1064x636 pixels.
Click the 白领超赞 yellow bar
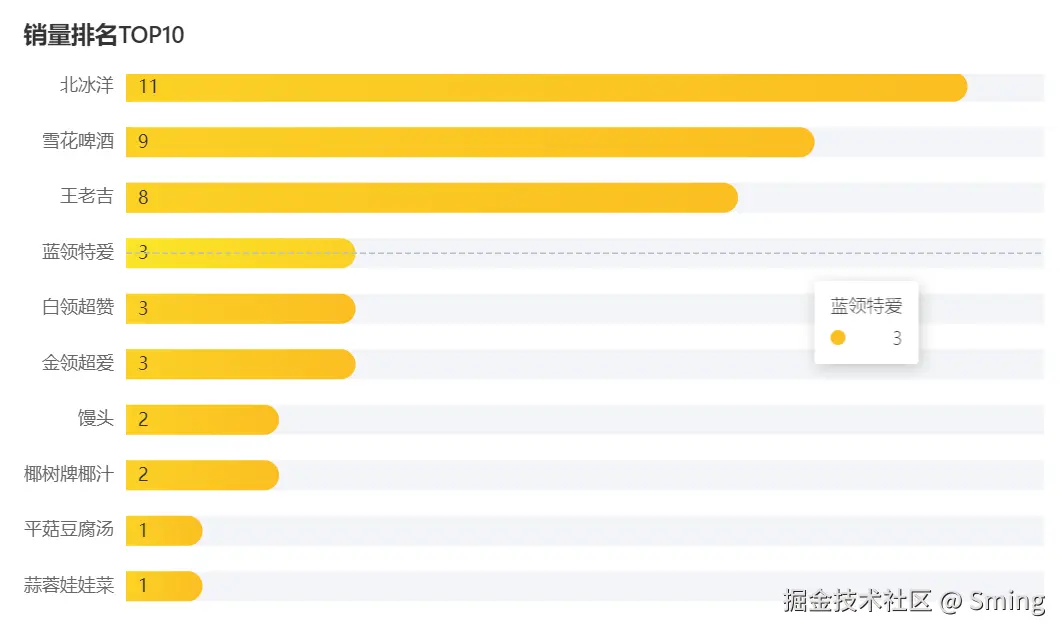[x=240, y=309]
